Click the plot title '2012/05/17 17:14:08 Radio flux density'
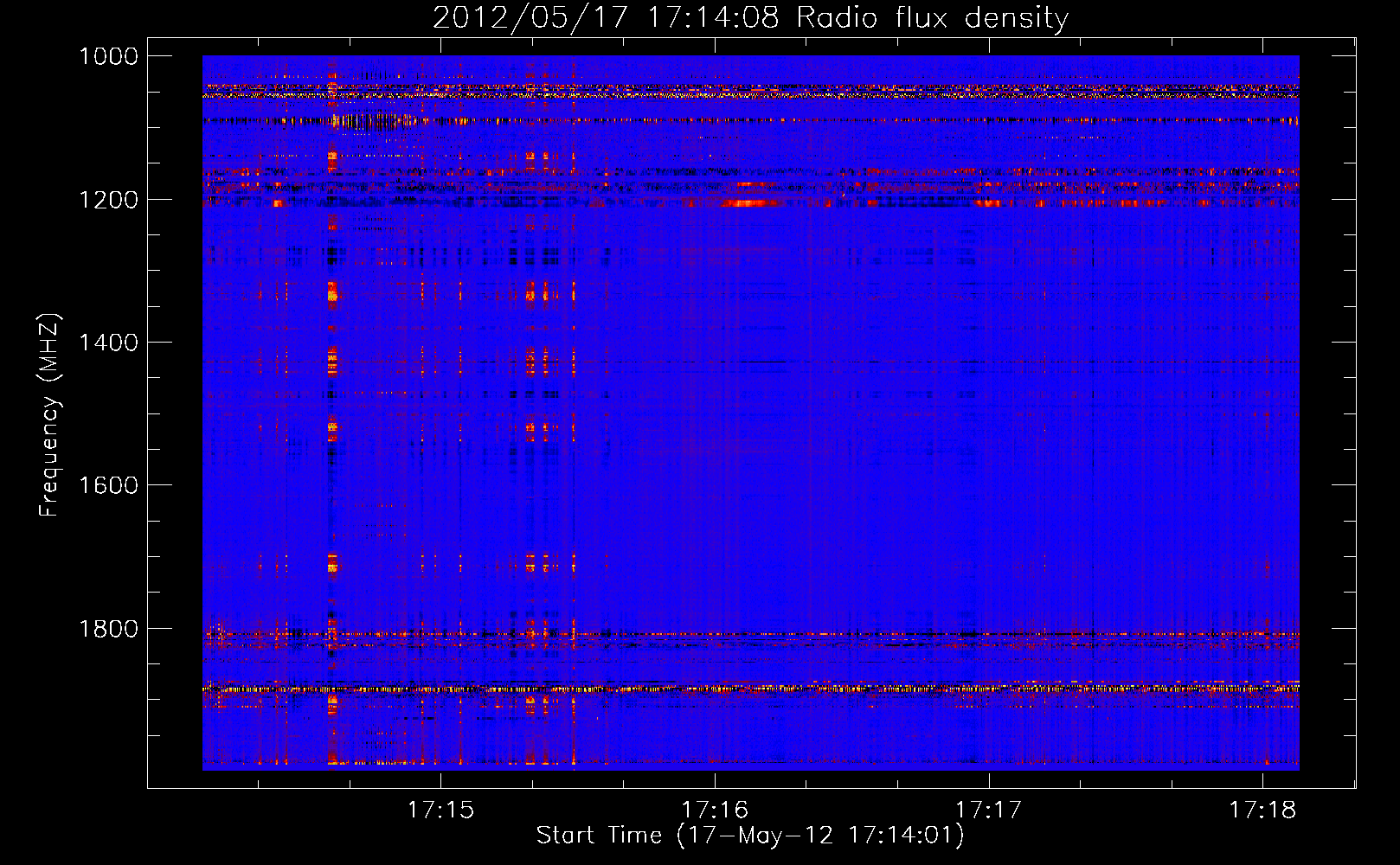Image resolution: width=1400 pixels, height=865 pixels. click(x=750, y=18)
